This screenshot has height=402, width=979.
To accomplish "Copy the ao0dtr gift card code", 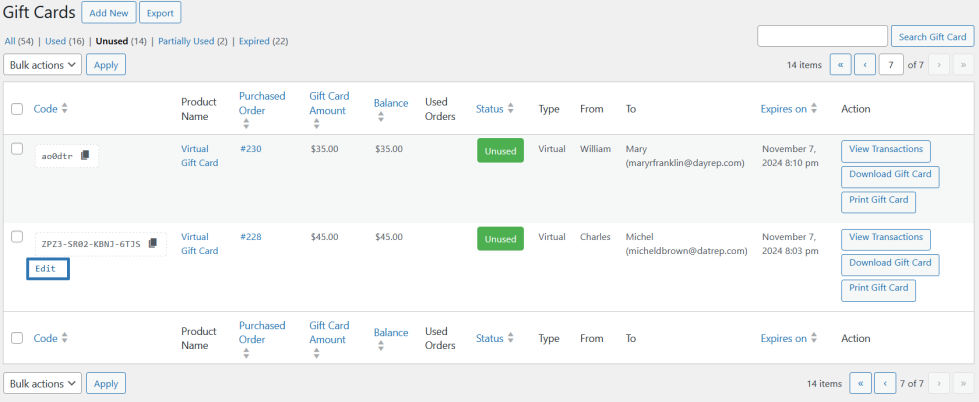I will (85, 155).
